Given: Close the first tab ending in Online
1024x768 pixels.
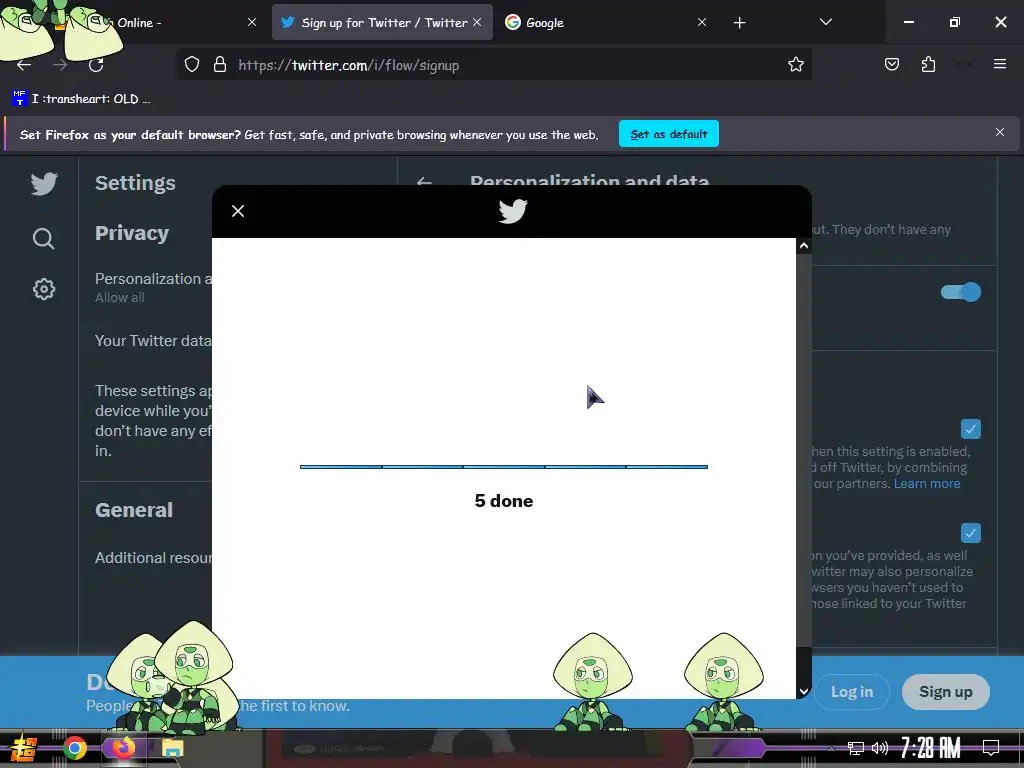Looking at the screenshot, I should click(x=251, y=22).
